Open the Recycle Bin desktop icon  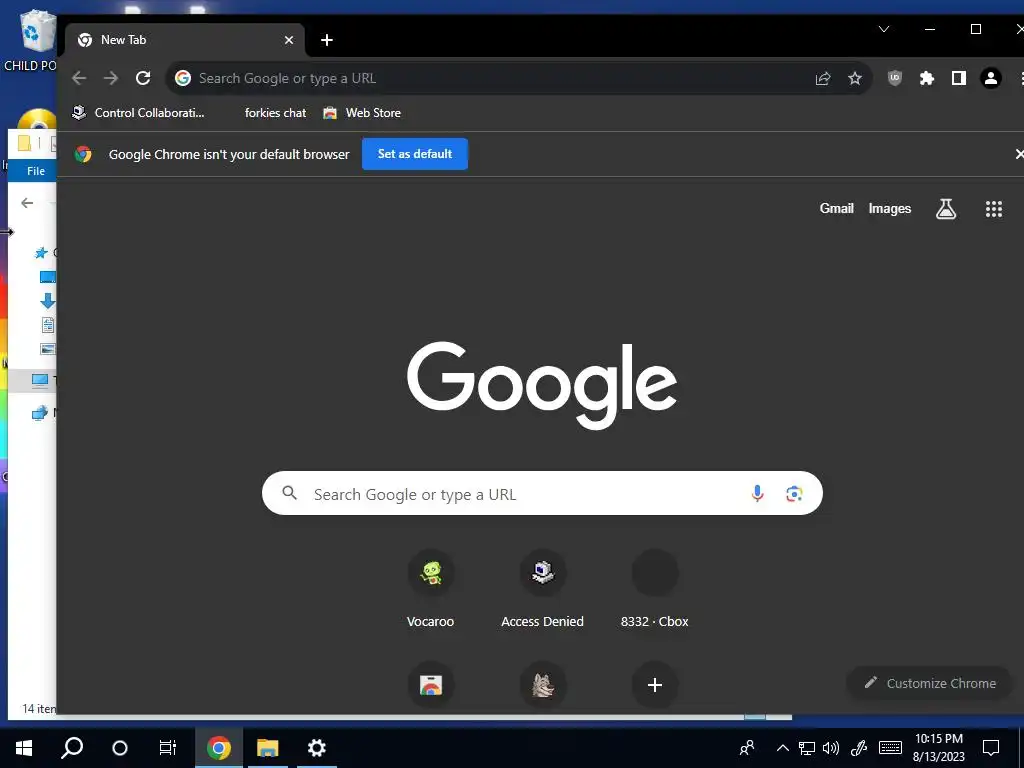tap(33, 39)
